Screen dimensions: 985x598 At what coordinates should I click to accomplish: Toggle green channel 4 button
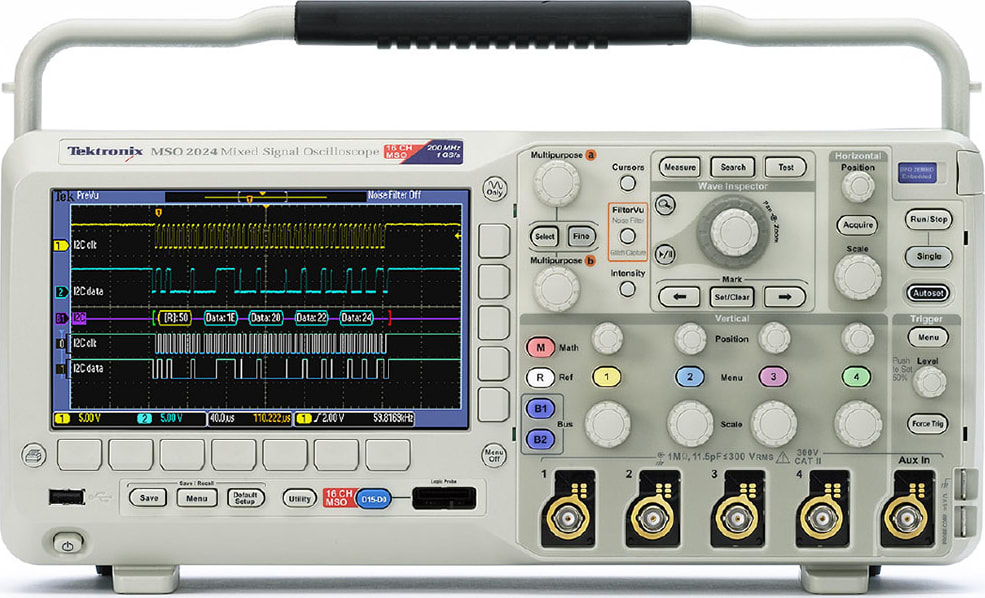(x=856, y=377)
